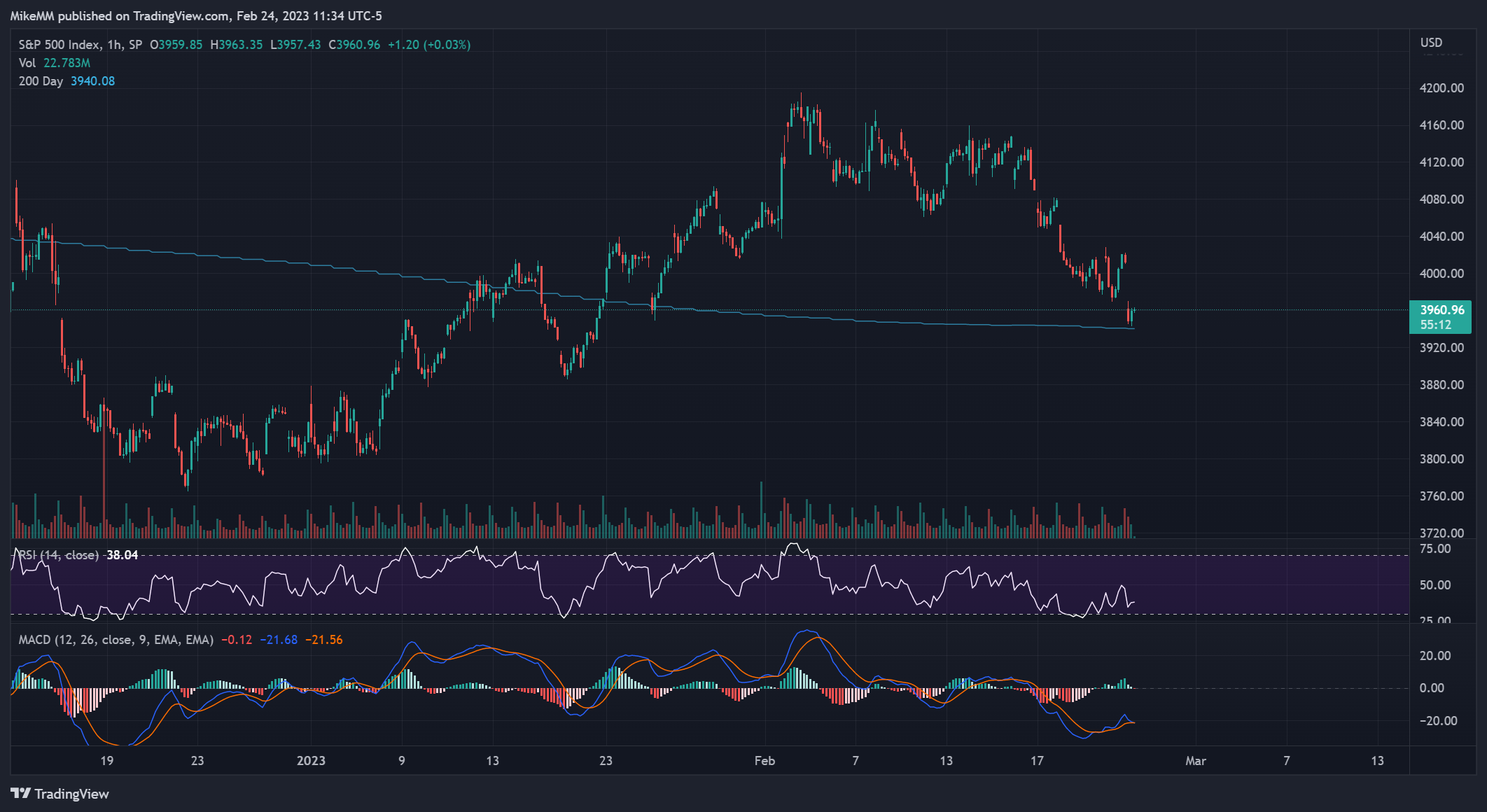Click the 200 Day 3940.08 indicator label
This screenshot has width=1487, height=812.
(67, 81)
